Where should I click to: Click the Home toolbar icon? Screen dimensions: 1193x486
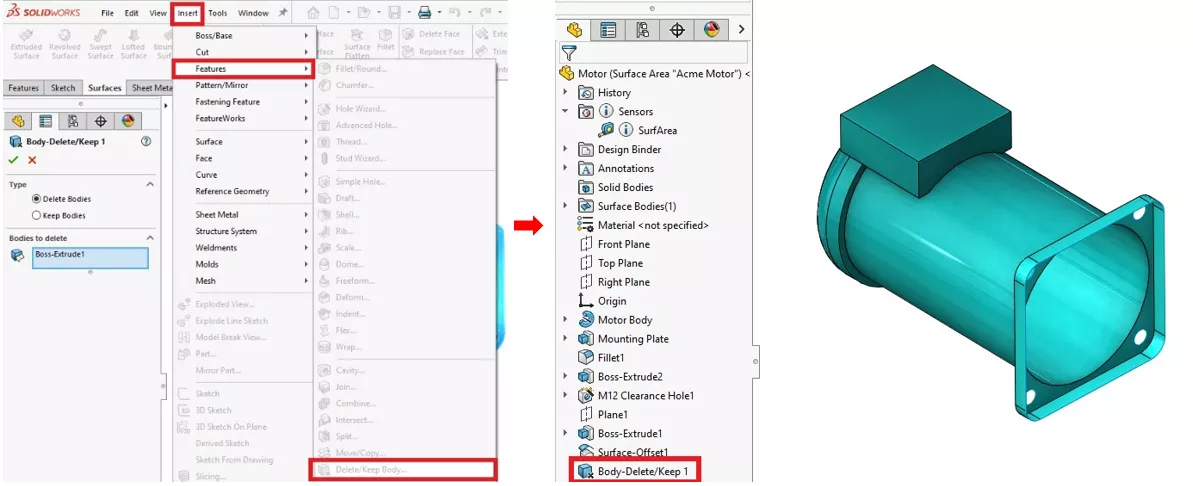(x=313, y=13)
